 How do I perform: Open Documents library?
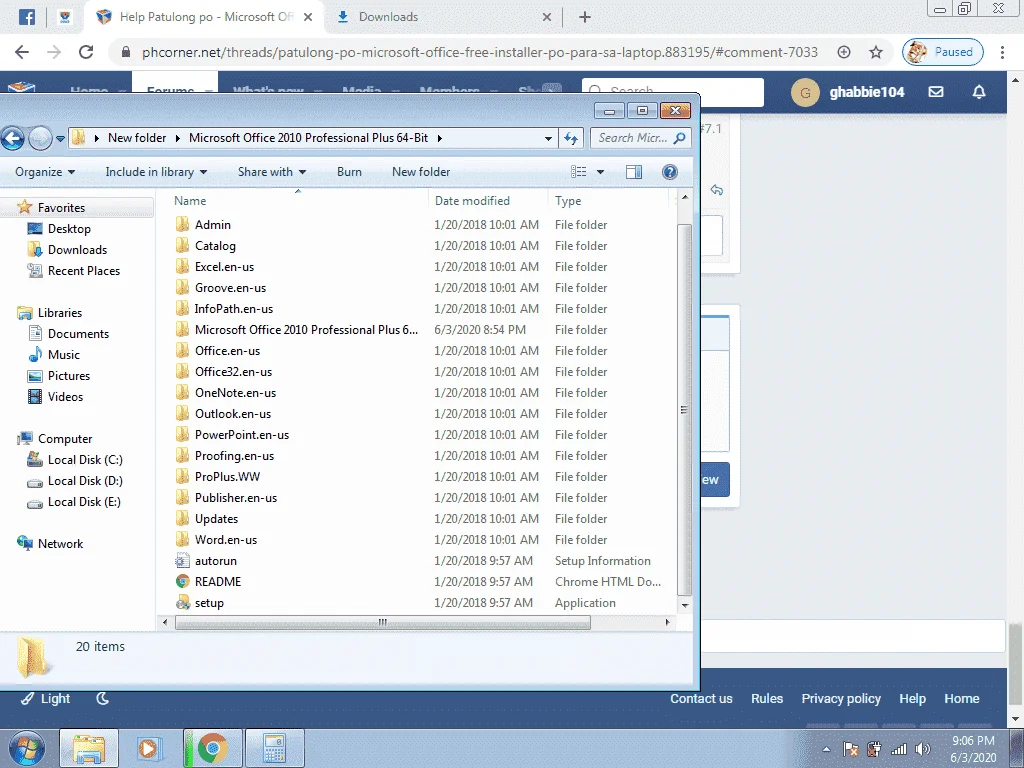78,334
